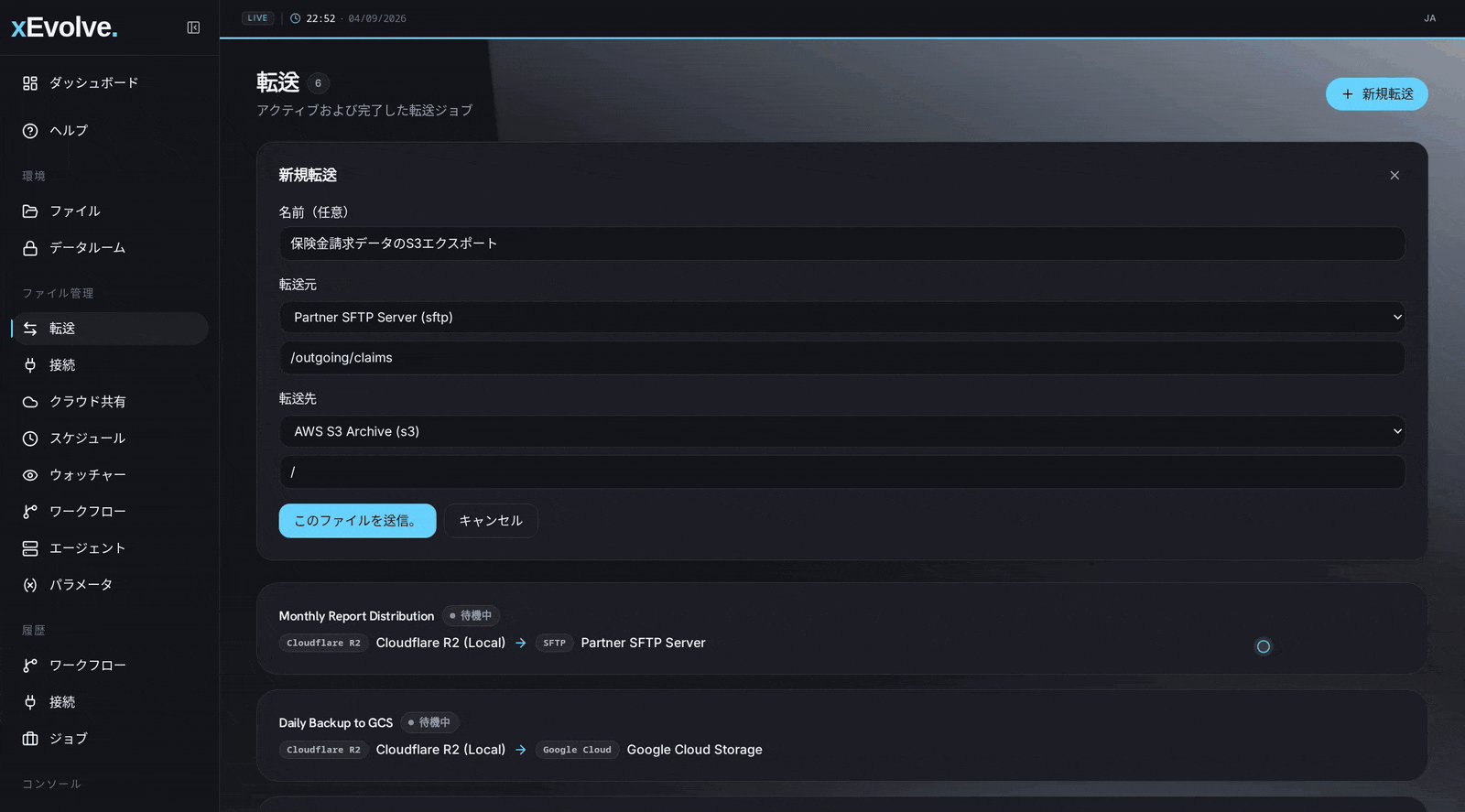Click the Daily Backup to GCS job title
Viewport: 1465px width, 812px height.
pyautogui.click(x=335, y=723)
